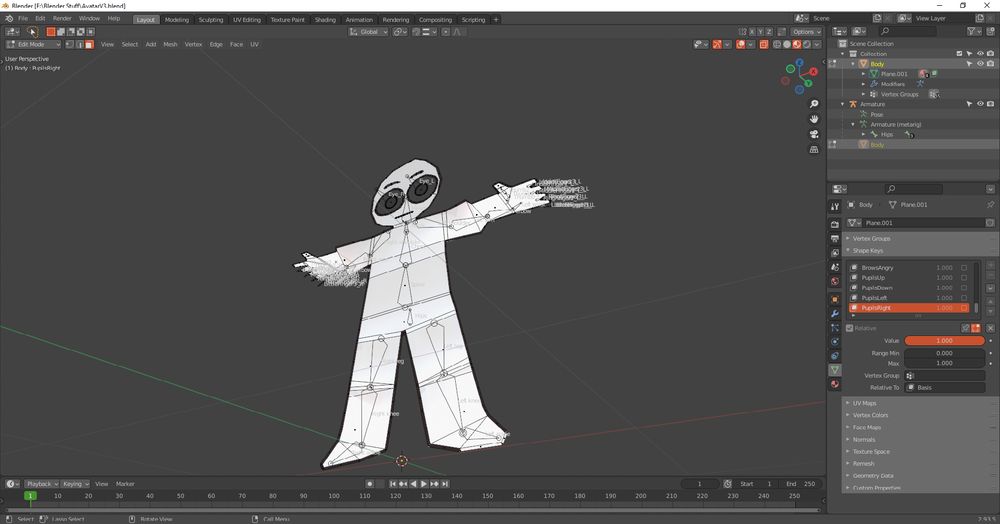
Task: Enable edge select mode
Action: point(79,45)
